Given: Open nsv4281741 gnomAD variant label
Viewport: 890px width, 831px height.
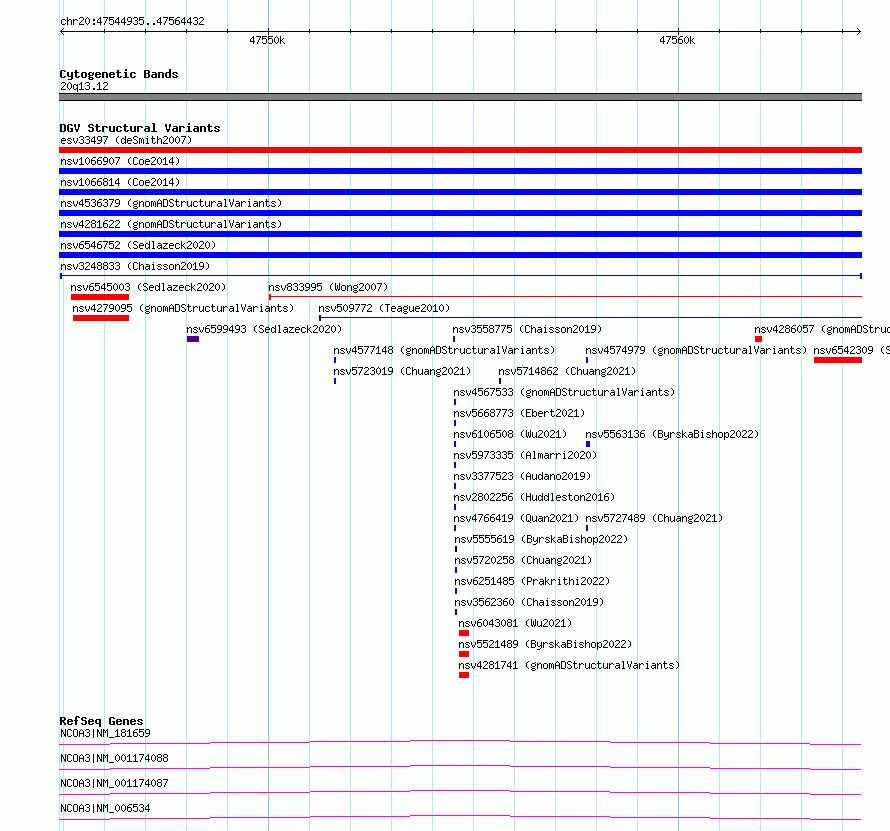Looking at the screenshot, I should pos(569,665).
